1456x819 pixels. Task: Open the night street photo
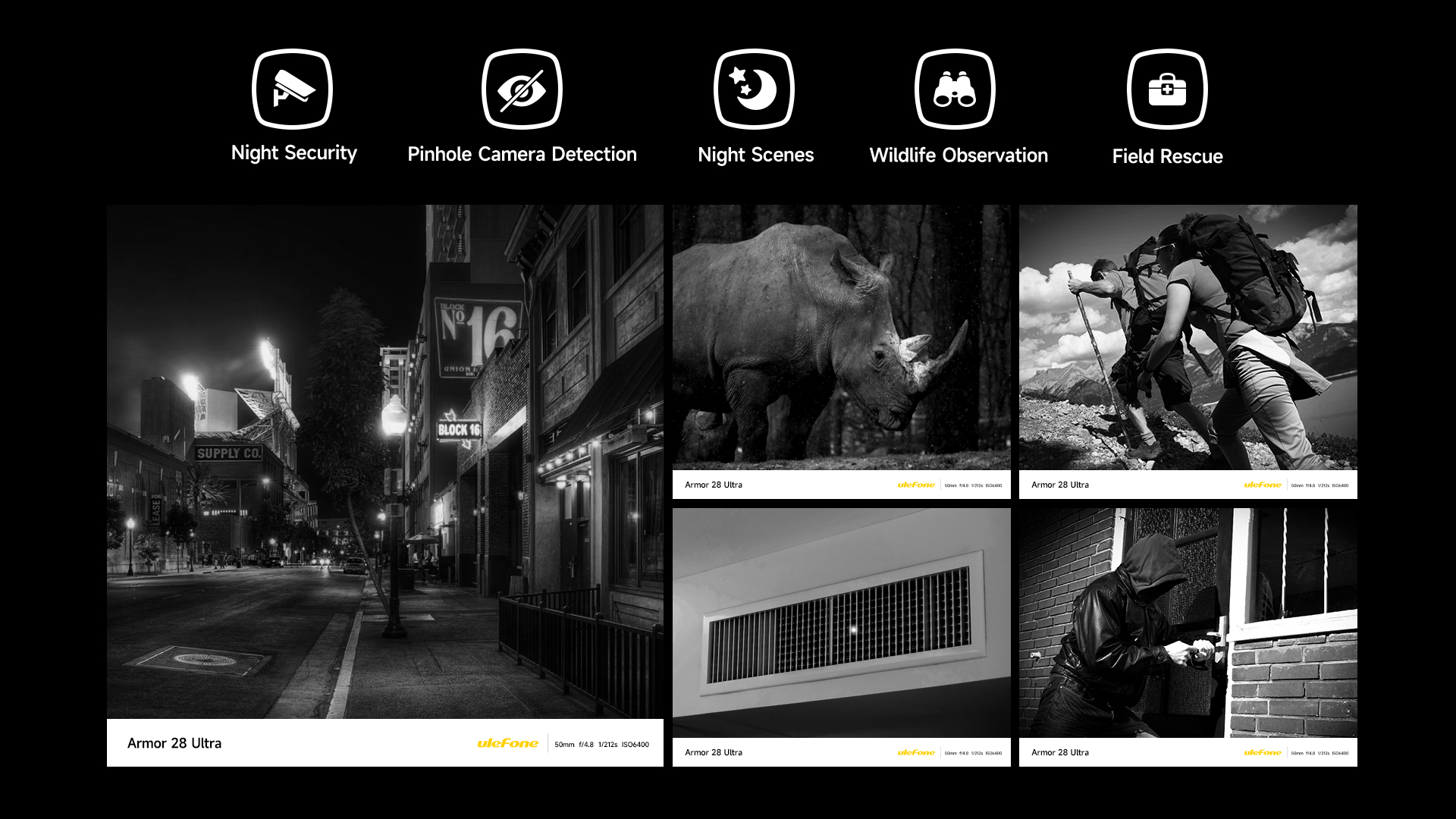(x=384, y=461)
